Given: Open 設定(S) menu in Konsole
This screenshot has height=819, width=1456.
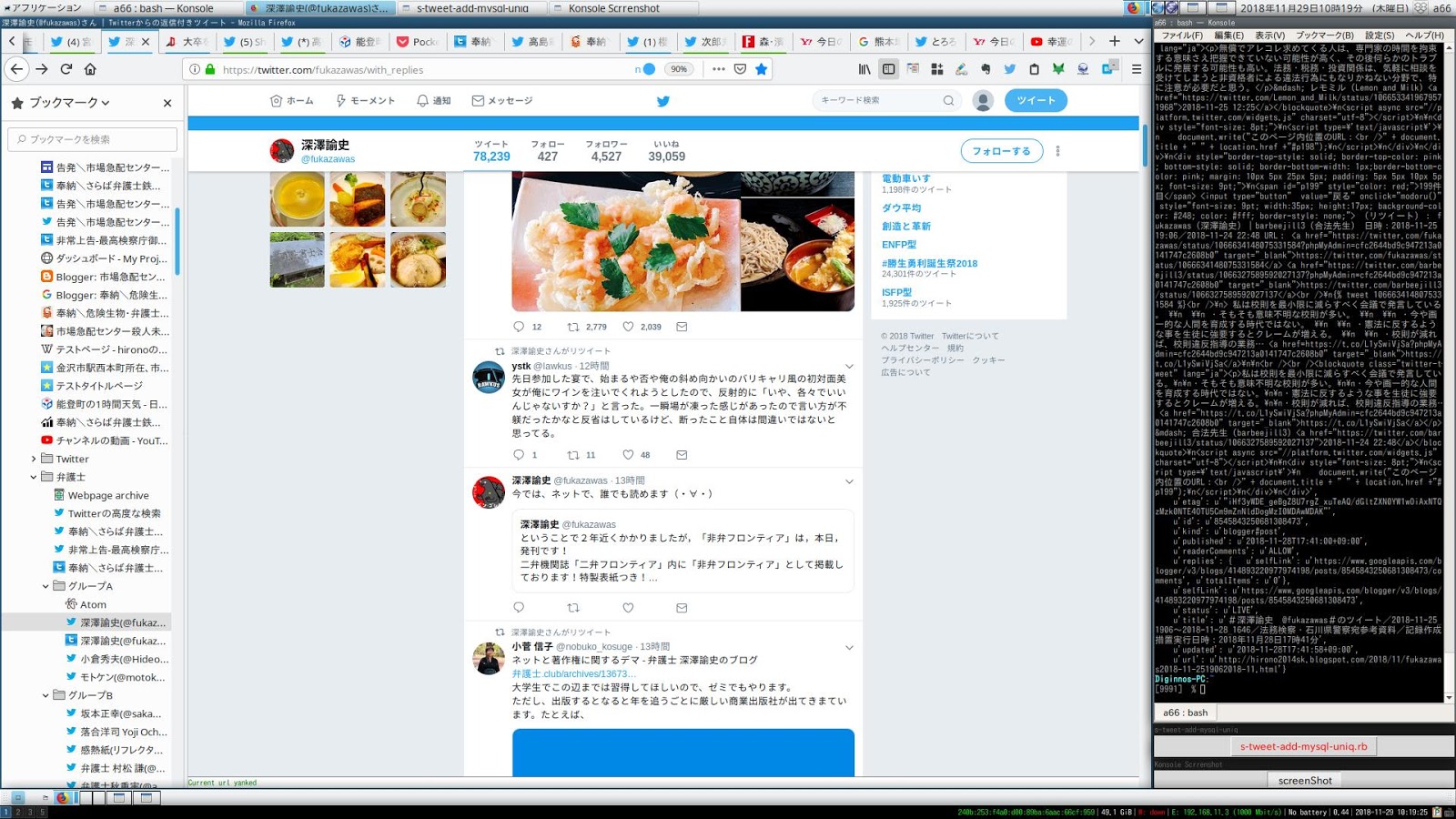Looking at the screenshot, I should pos(1380,35).
